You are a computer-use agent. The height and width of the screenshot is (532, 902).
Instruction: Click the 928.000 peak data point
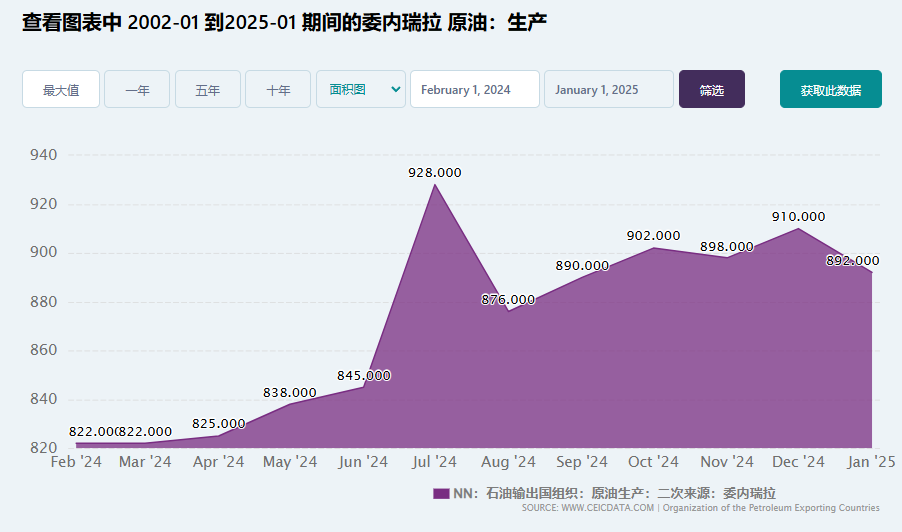434,185
